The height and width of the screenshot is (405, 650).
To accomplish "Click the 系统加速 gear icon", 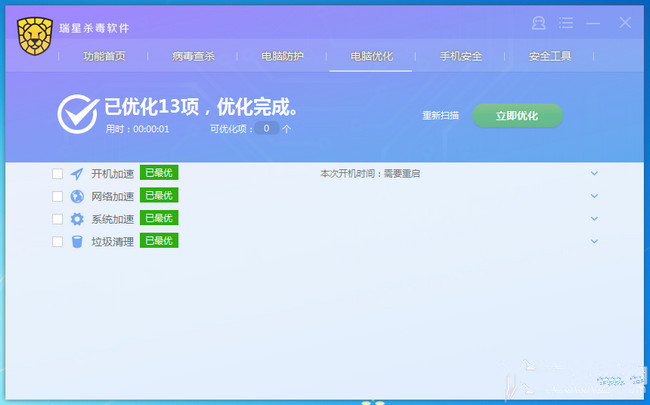I will coord(77,219).
